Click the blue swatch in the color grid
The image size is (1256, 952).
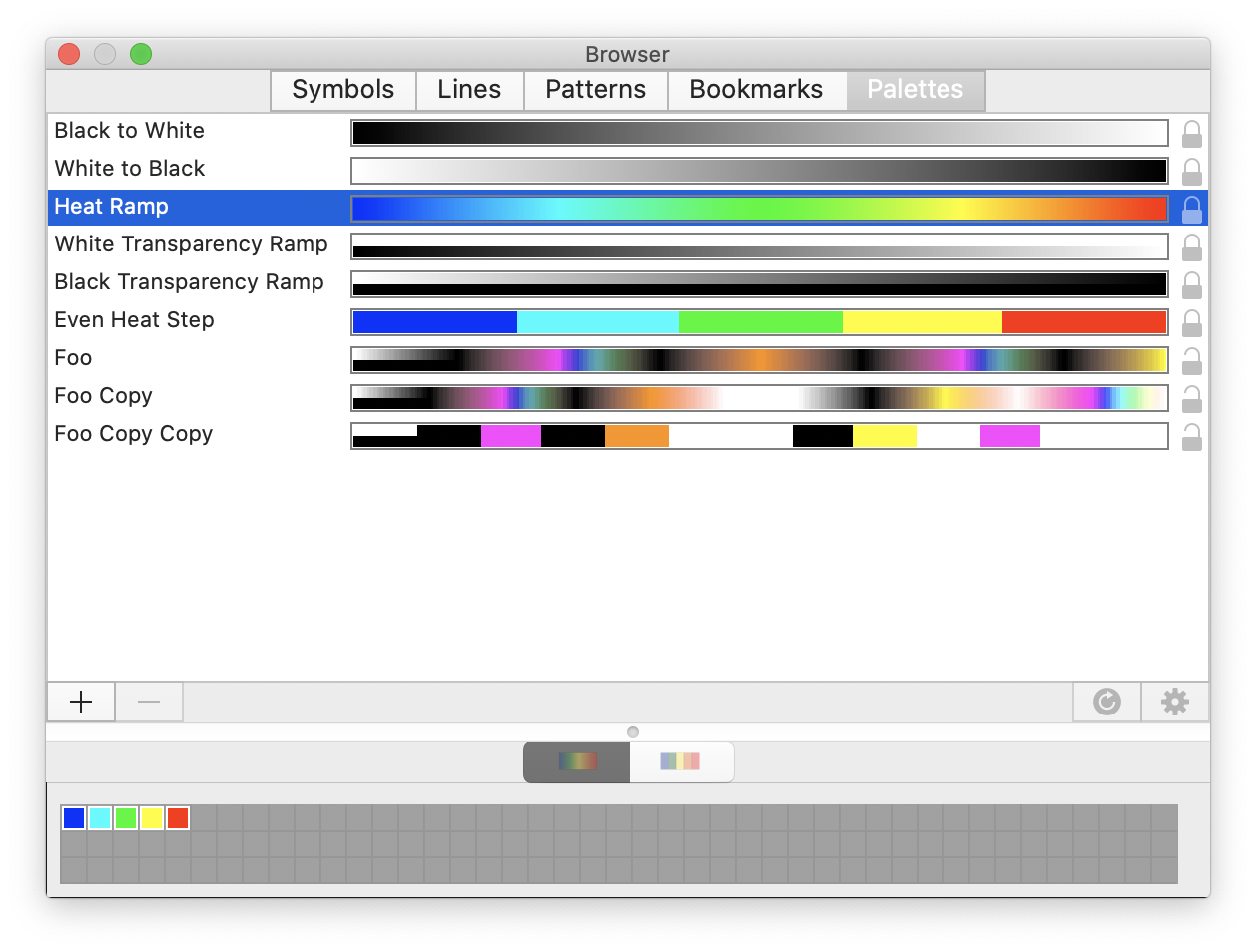(72, 817)
